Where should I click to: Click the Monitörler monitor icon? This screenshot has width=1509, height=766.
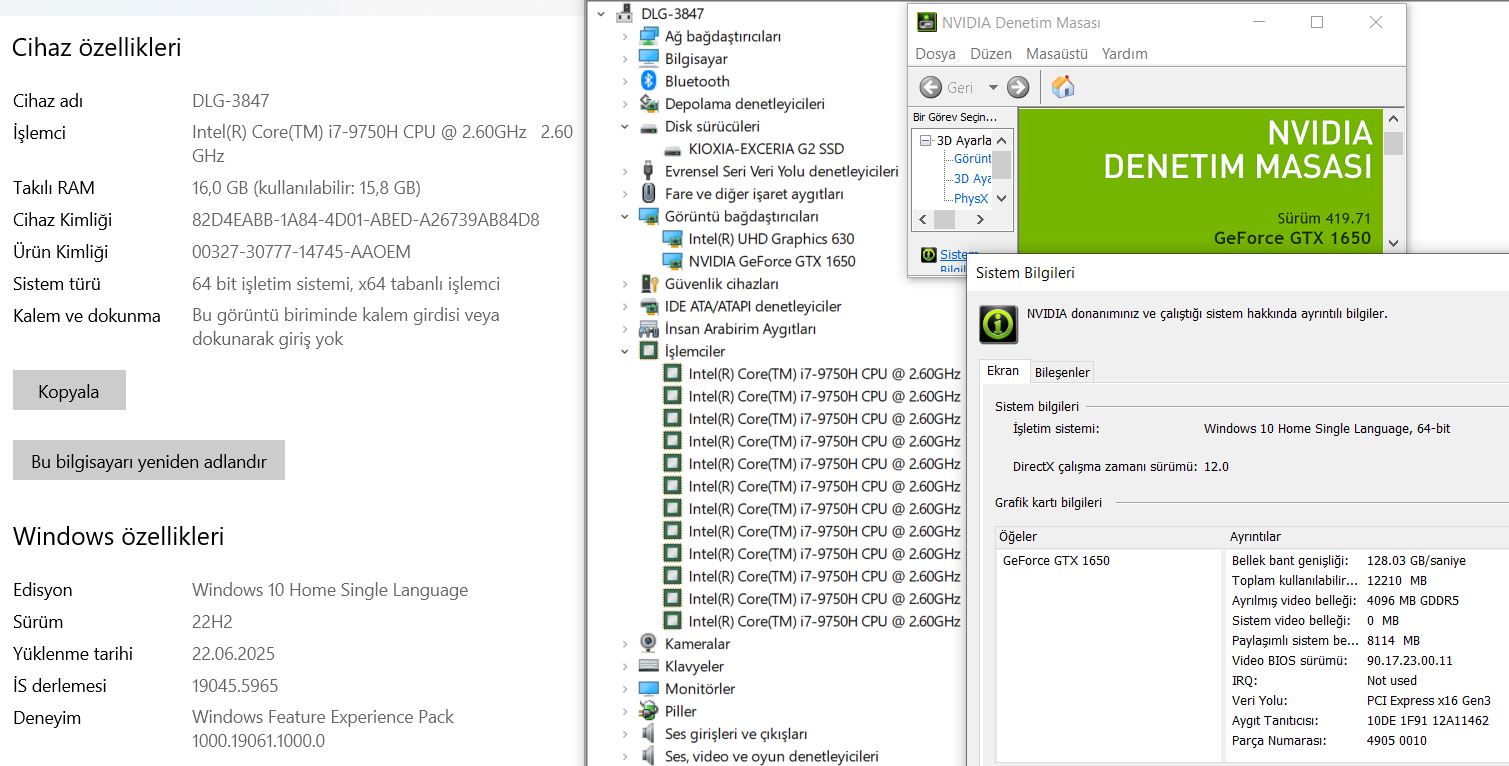coord(648,689)
